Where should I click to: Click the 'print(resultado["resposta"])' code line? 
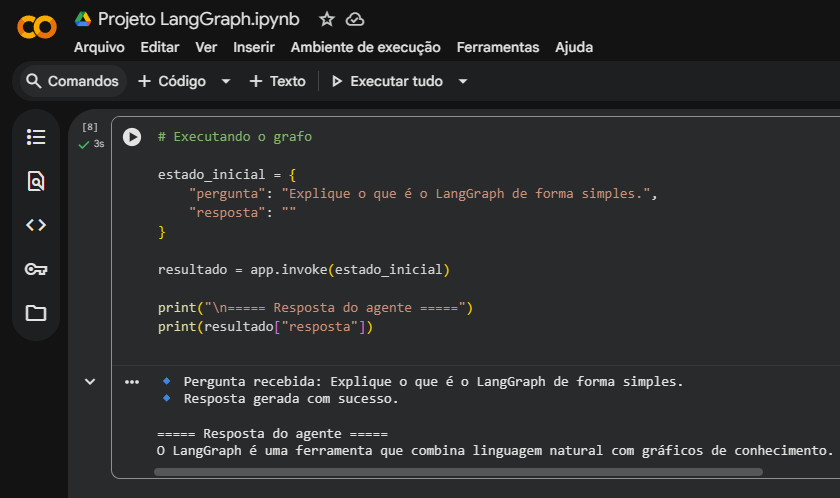point(265,327)
